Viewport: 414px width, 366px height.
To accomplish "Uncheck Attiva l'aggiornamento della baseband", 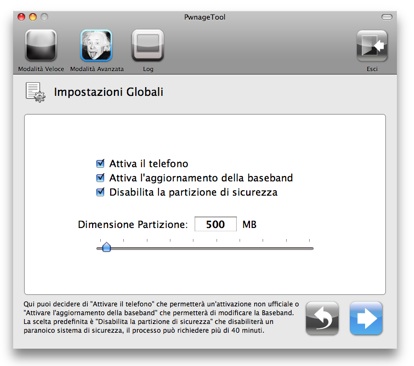I will (x=100, y=178).
